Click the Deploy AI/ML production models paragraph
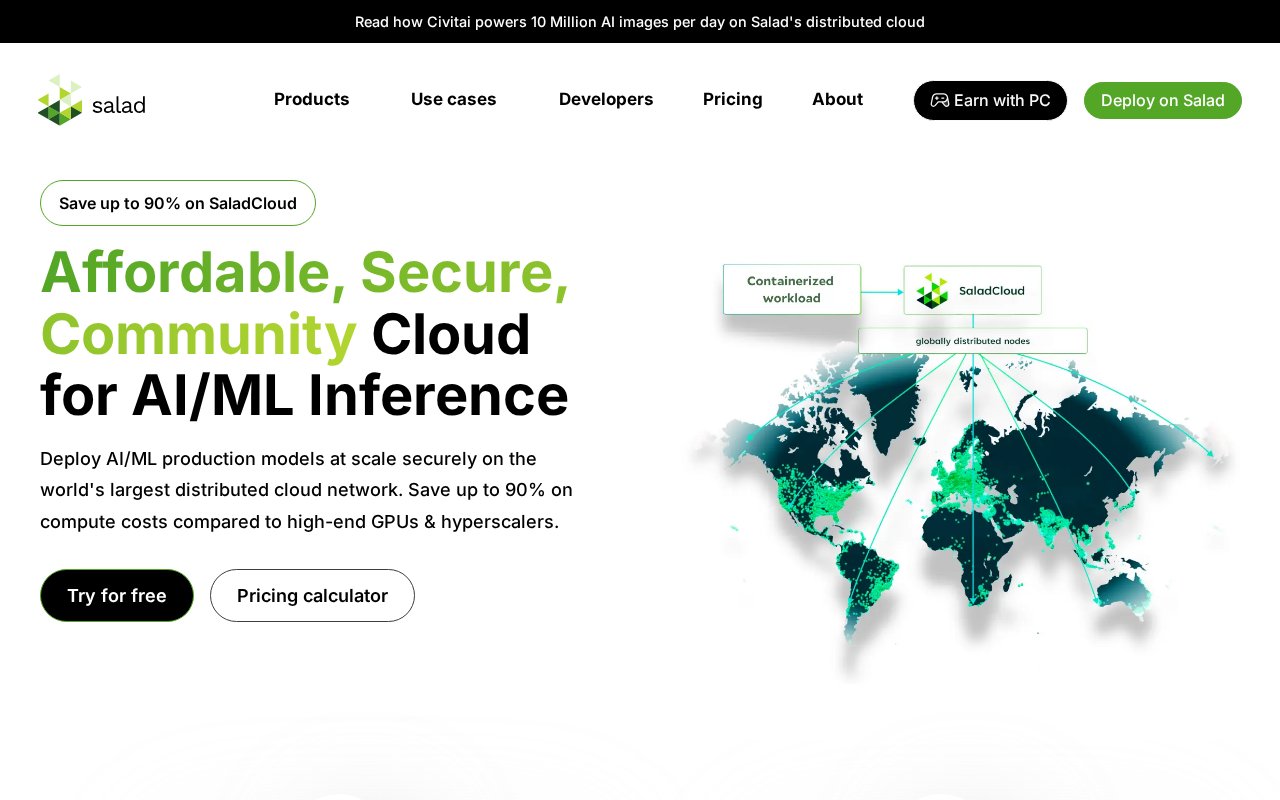 coord(307,490)
